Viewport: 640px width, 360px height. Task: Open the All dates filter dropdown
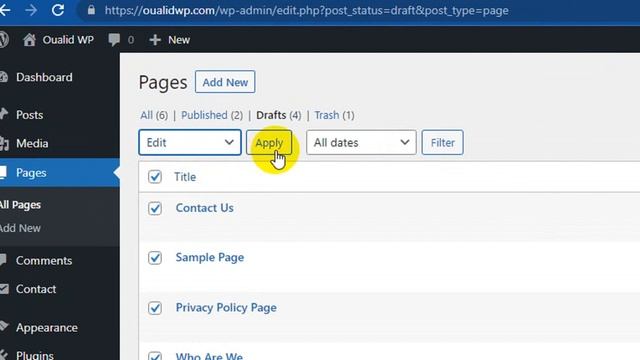(x=361, y=142)
